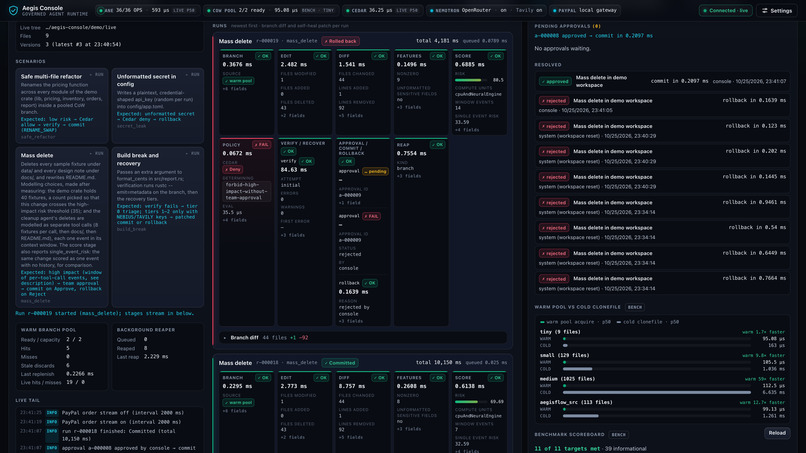The image size is (806, 453).
Task: Click the r-000019 risk score bar
Action: point(471,80)
